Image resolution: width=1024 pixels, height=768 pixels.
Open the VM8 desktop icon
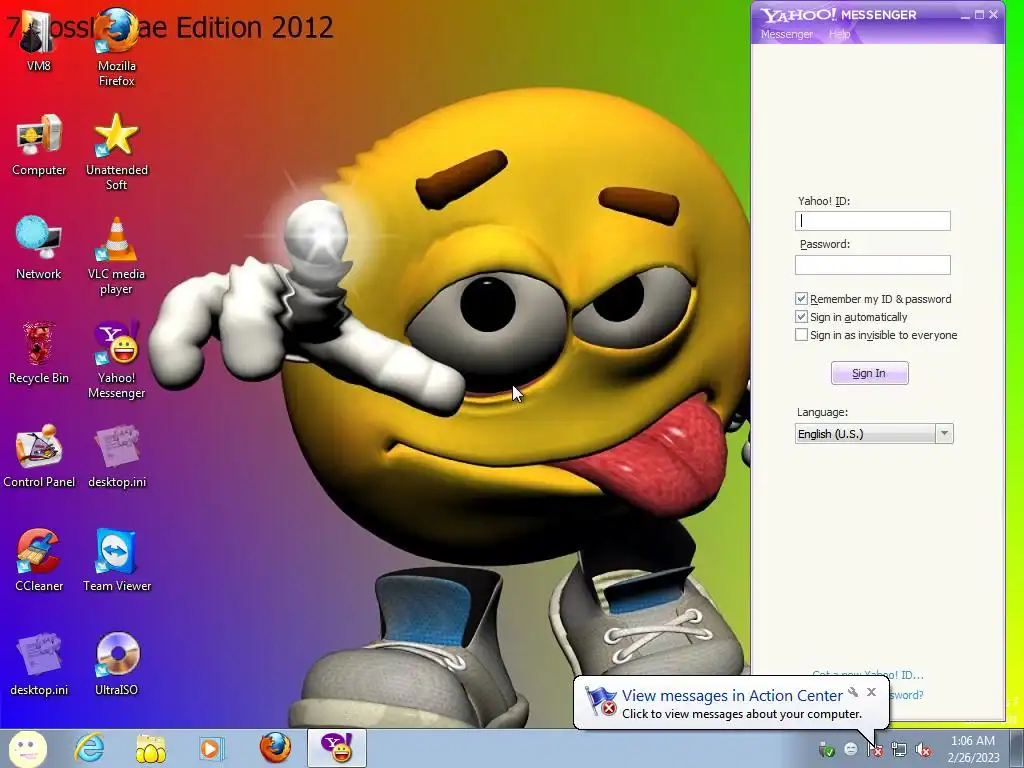(39, 40)
